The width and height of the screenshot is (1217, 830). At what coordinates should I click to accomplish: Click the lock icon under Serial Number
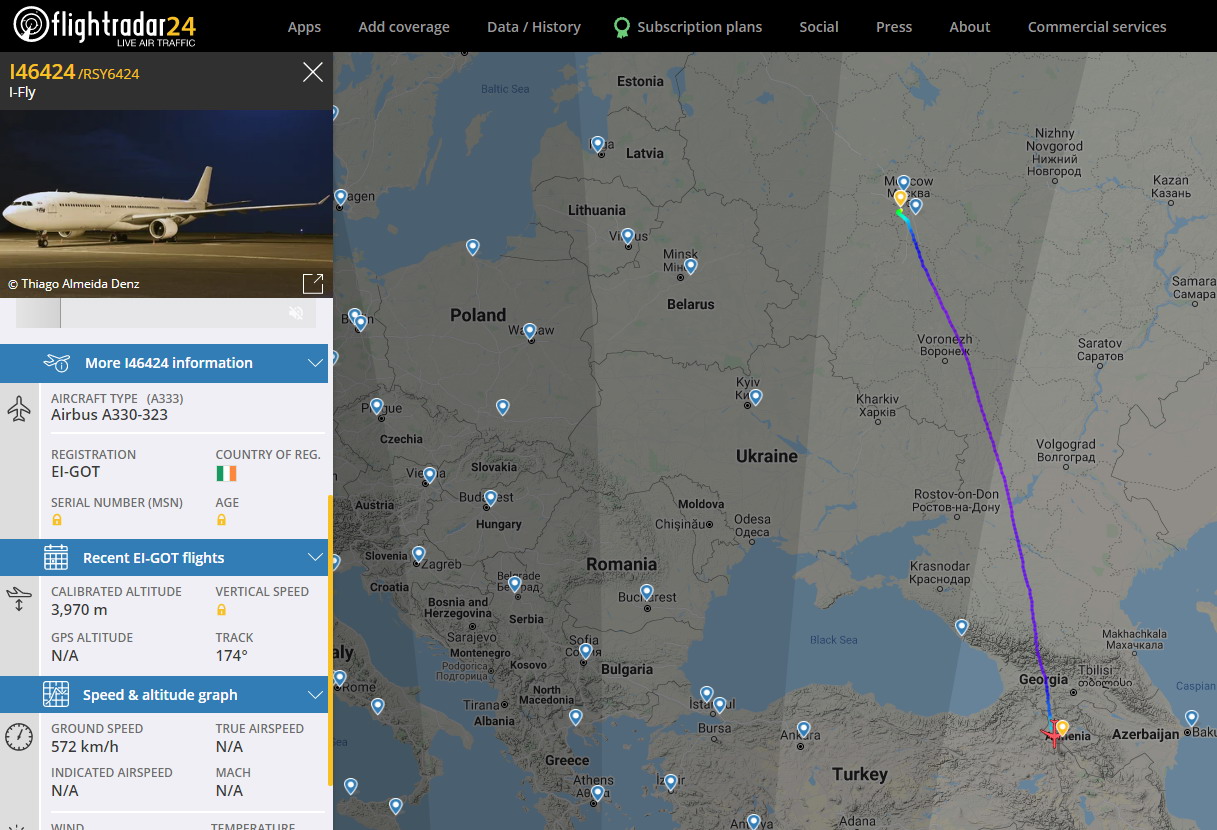(57, 520)
